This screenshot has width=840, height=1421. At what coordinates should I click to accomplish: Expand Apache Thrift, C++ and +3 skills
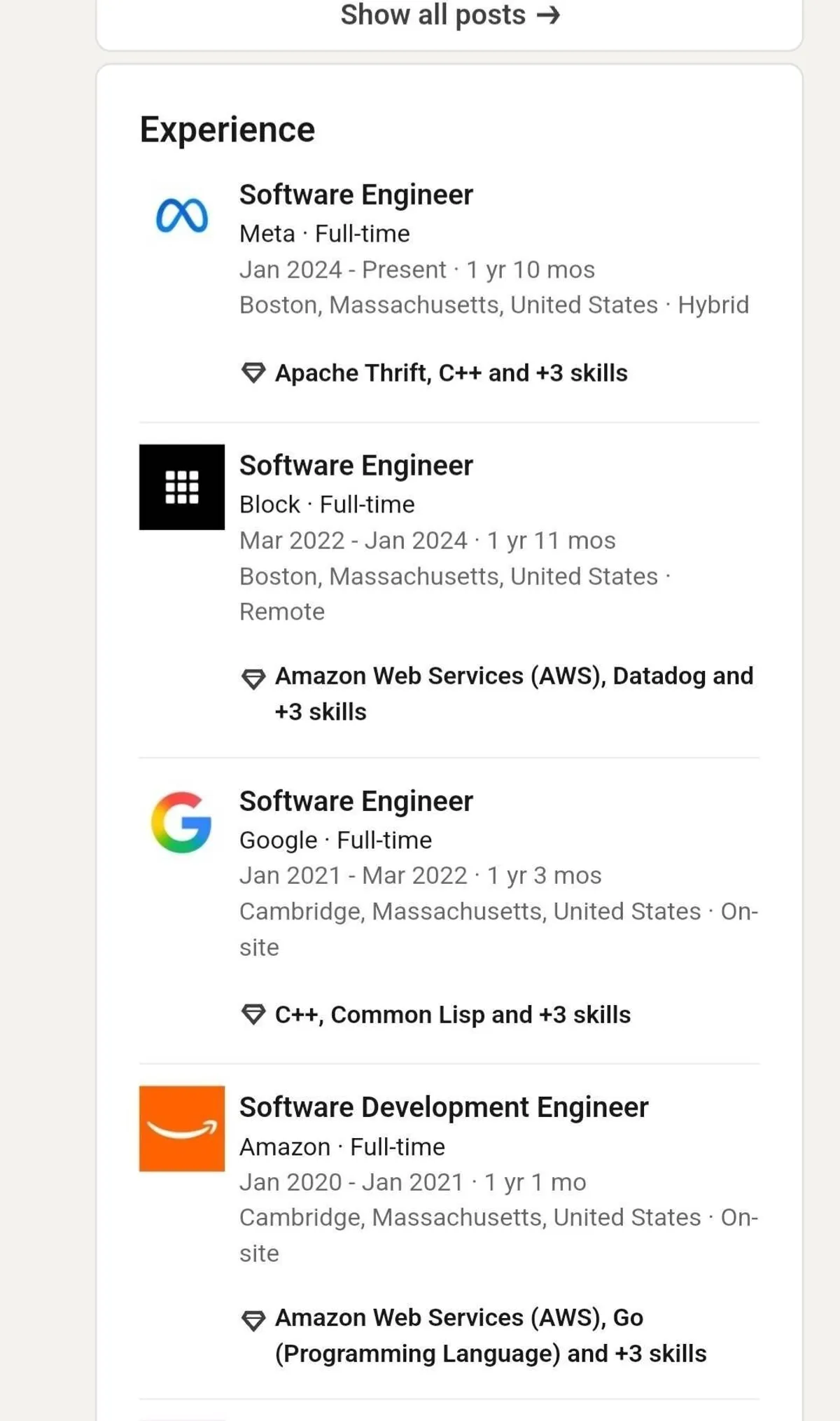[451, 373]
